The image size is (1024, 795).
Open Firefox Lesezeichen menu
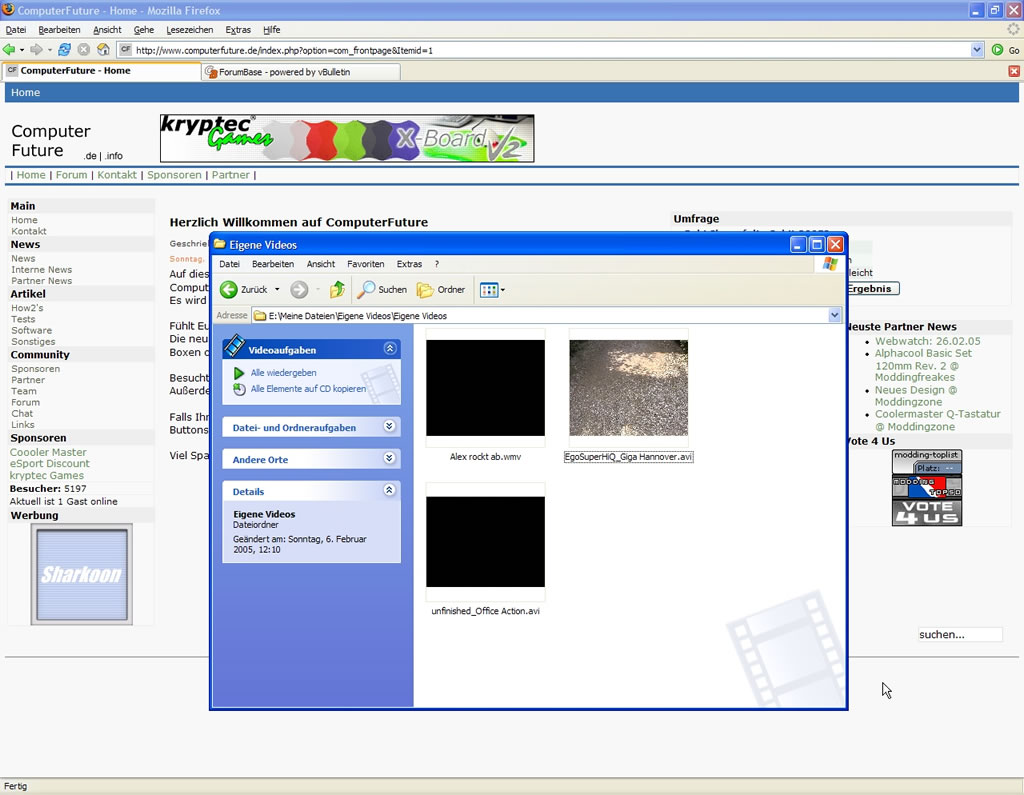click(189, 29)
